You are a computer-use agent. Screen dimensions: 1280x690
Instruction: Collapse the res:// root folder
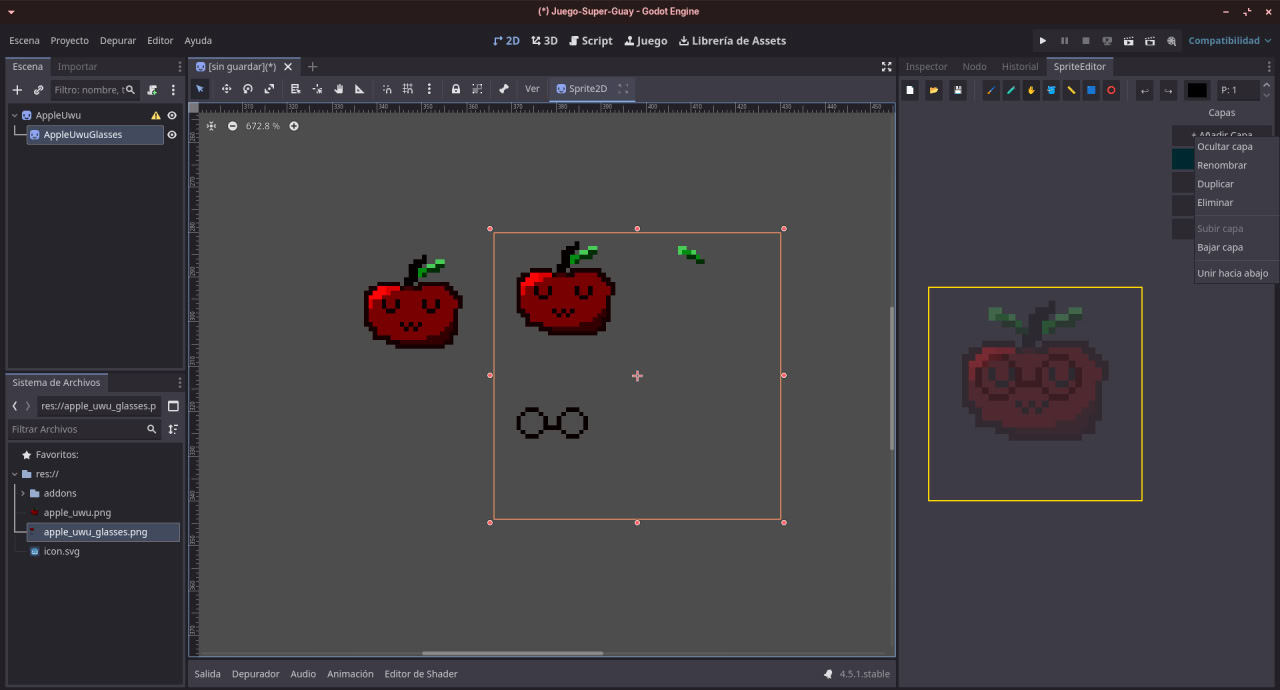point(14,474)
